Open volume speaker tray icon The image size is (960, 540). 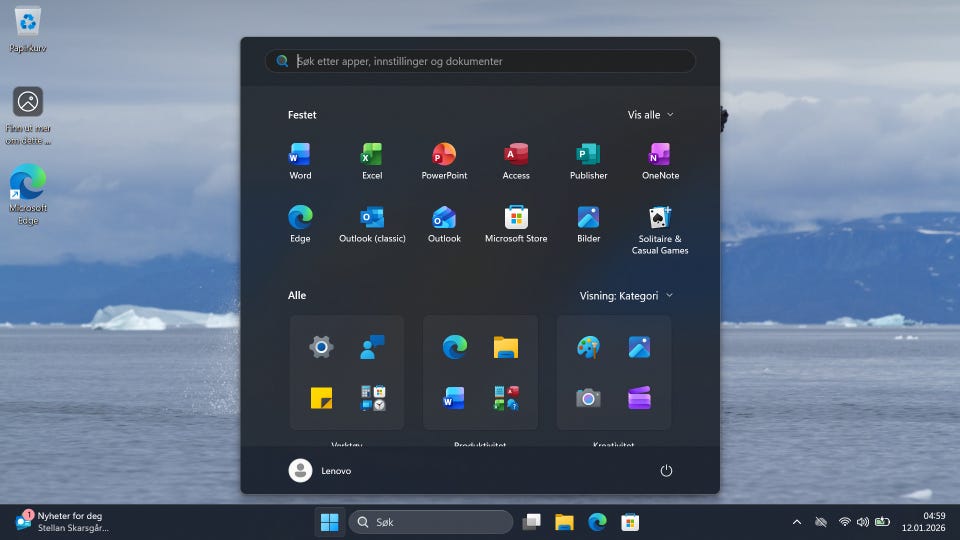863,522
